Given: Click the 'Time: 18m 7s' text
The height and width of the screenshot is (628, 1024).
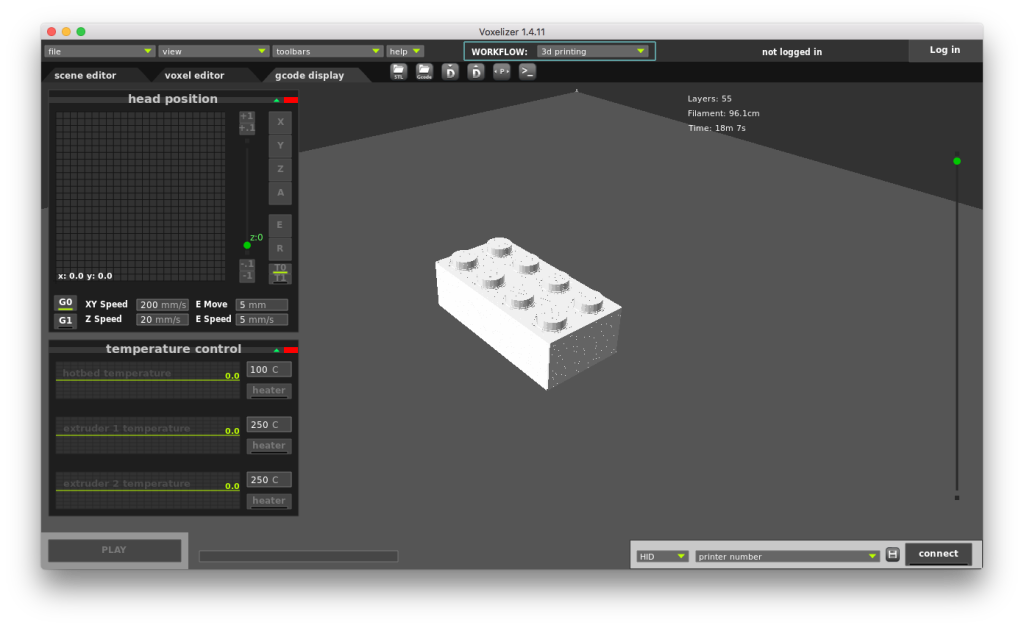Looking at the screenshot, I should (716, 128).
